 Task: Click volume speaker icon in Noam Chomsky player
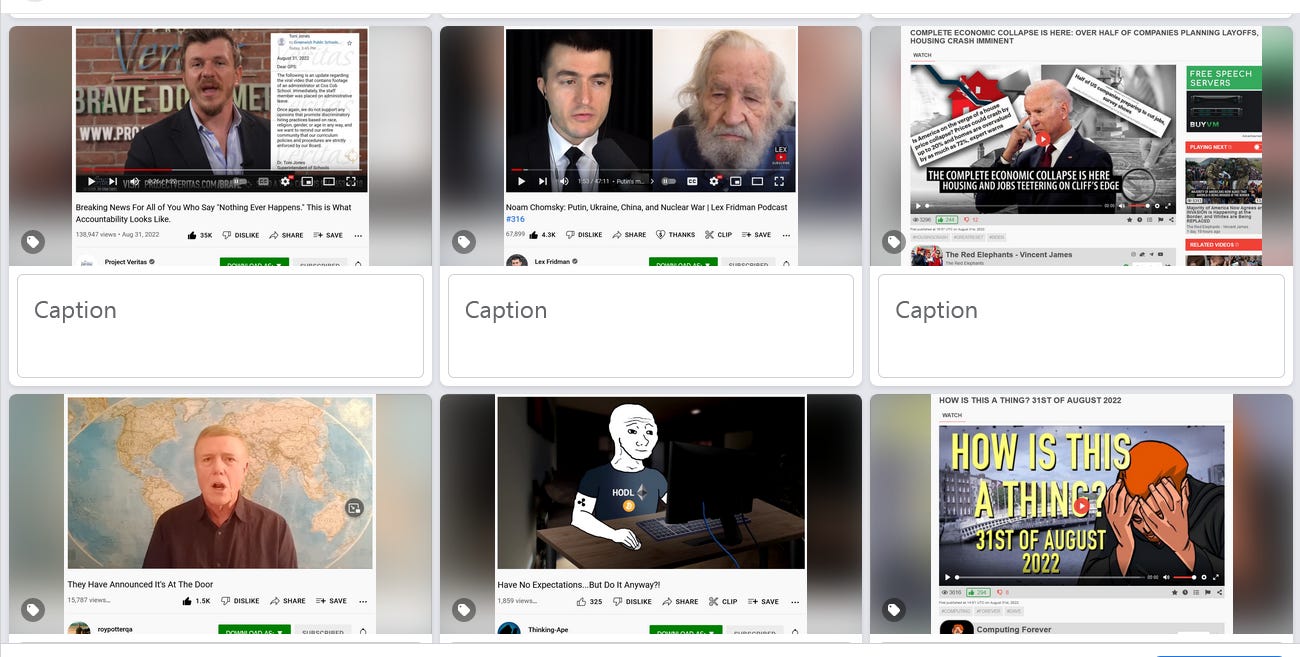tap(564, 181)
